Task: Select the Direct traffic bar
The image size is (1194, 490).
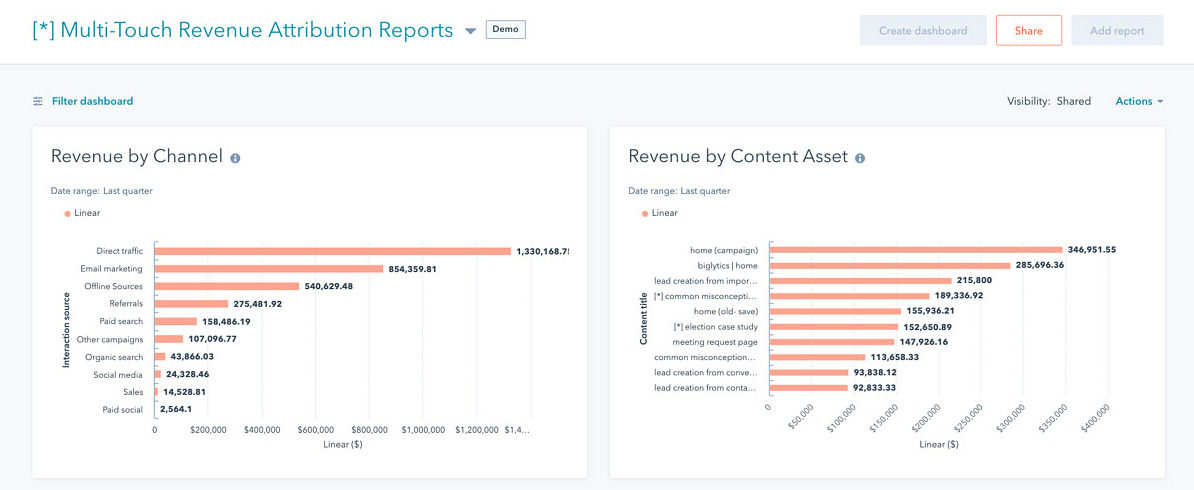Action: 332,251
